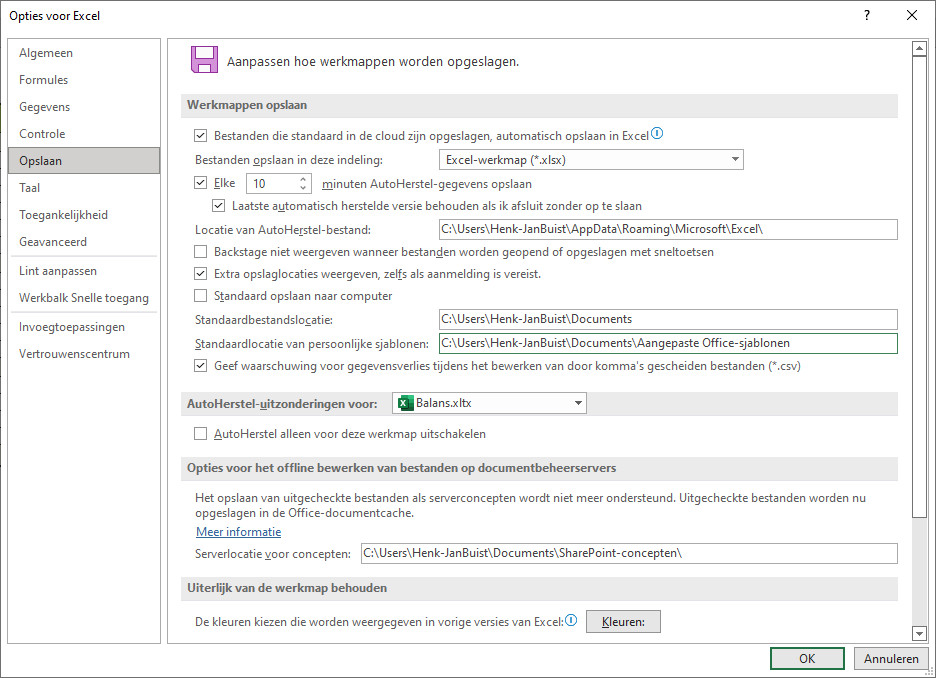Open the 'Kleuren:' picker button
The height and width of the screenshot is (678, 936).
[624, 621]
